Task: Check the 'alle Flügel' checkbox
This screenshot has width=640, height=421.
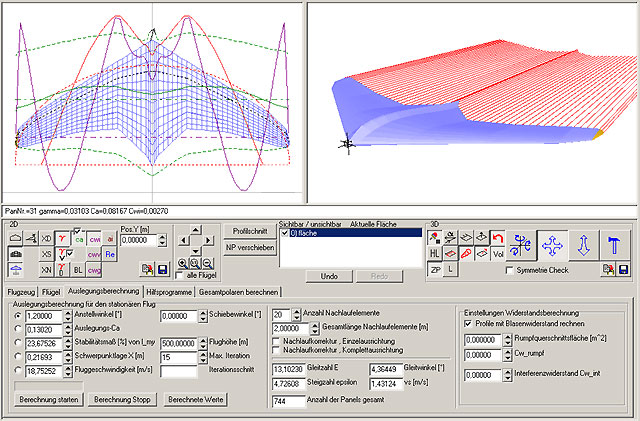Action: point(180,276)
